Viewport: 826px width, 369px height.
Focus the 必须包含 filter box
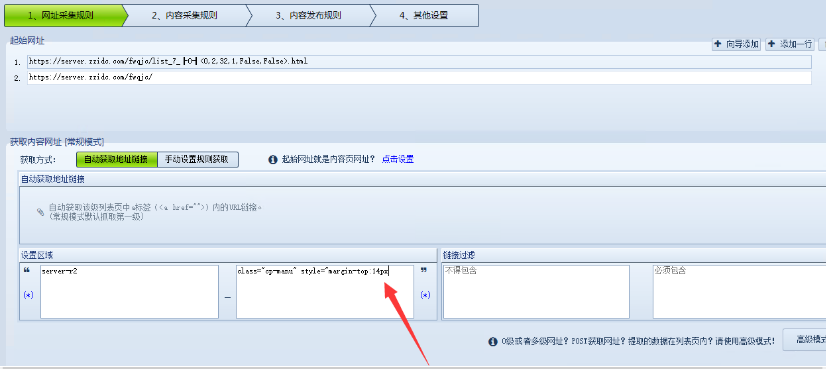point(739,292)
